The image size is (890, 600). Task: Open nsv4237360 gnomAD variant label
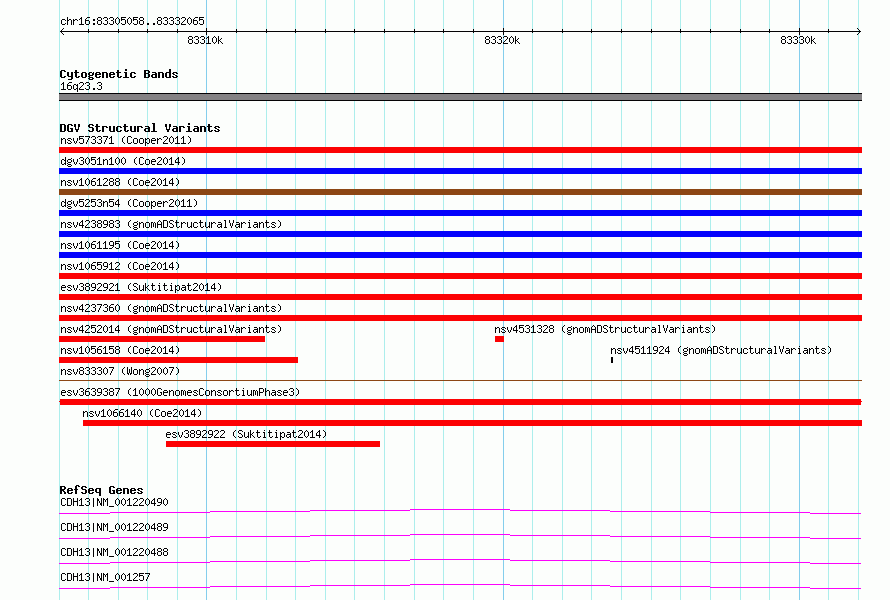pos(171,308)
